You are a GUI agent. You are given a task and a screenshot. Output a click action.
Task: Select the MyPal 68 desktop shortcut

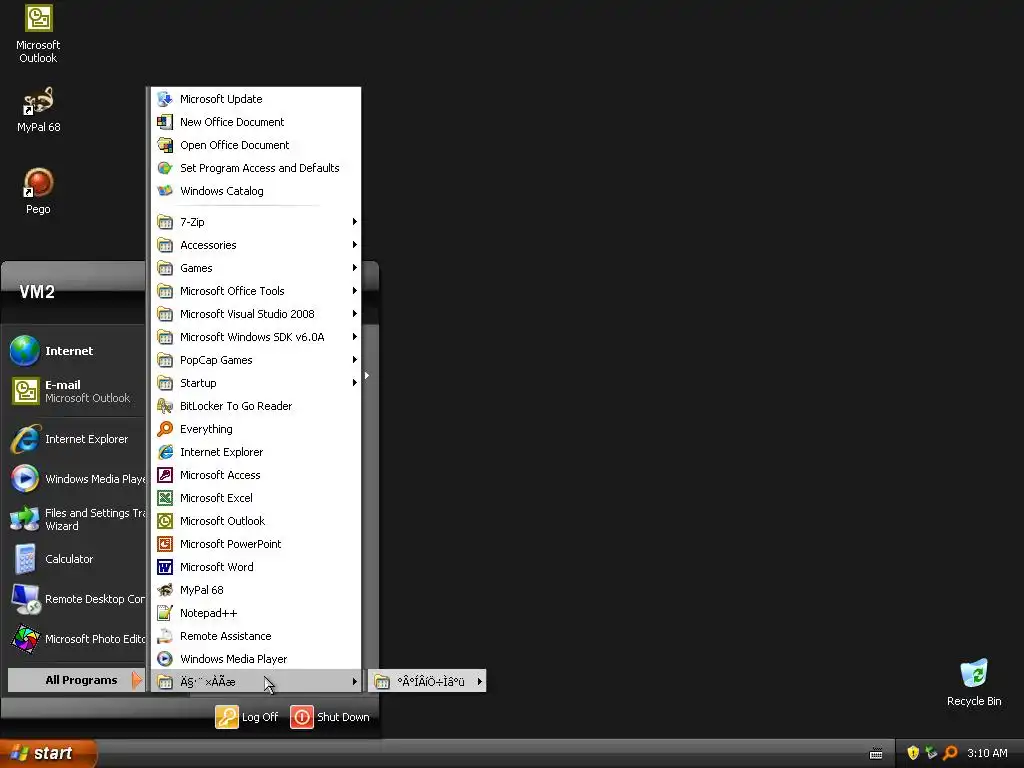click(x=38, y=110)
